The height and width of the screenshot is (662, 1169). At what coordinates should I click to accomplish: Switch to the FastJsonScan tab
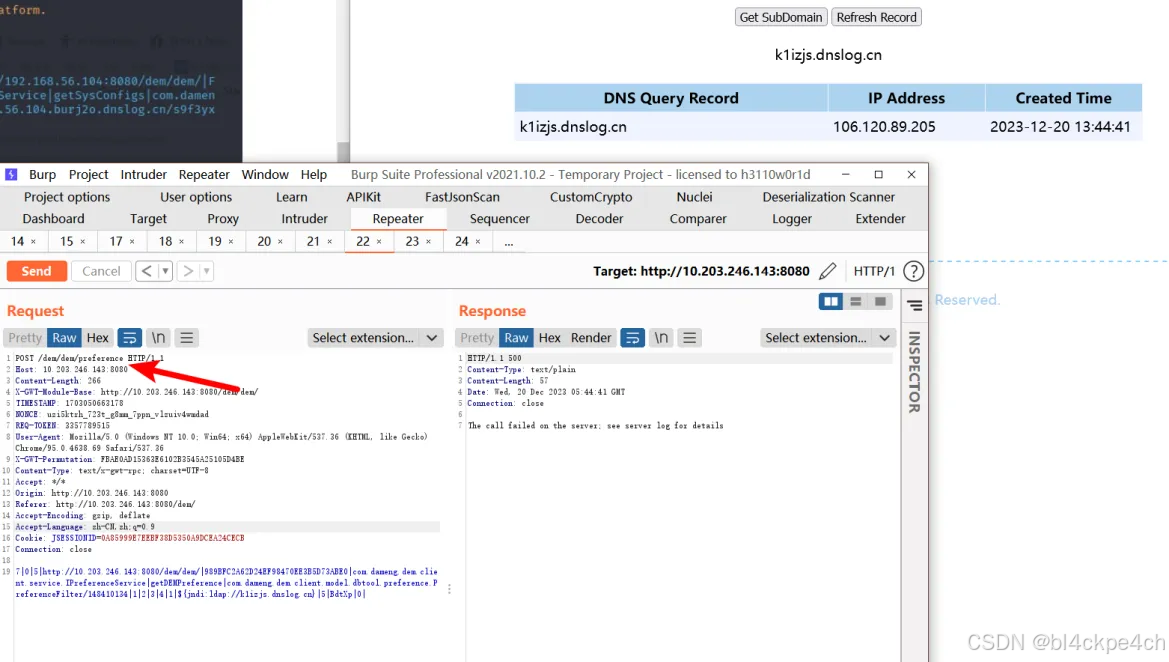tap(462, 197)
